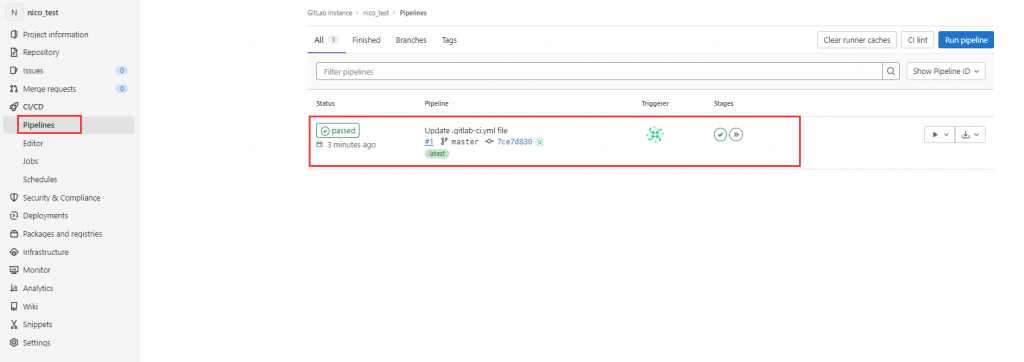Click the Packages and registries icon

(x=14, y=234)
